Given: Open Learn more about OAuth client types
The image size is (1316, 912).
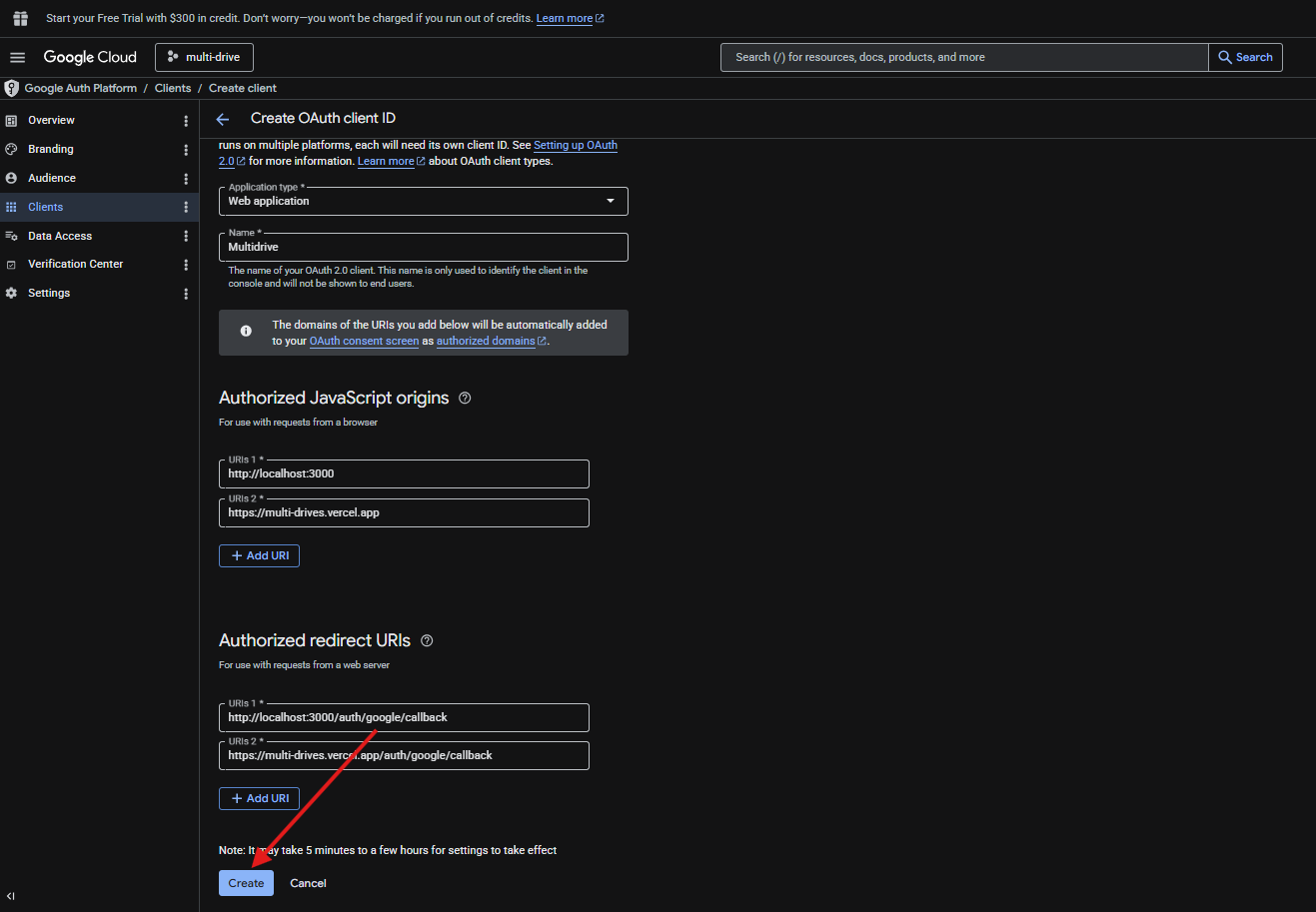Looking at the screenshot, I should pos(391,161).
